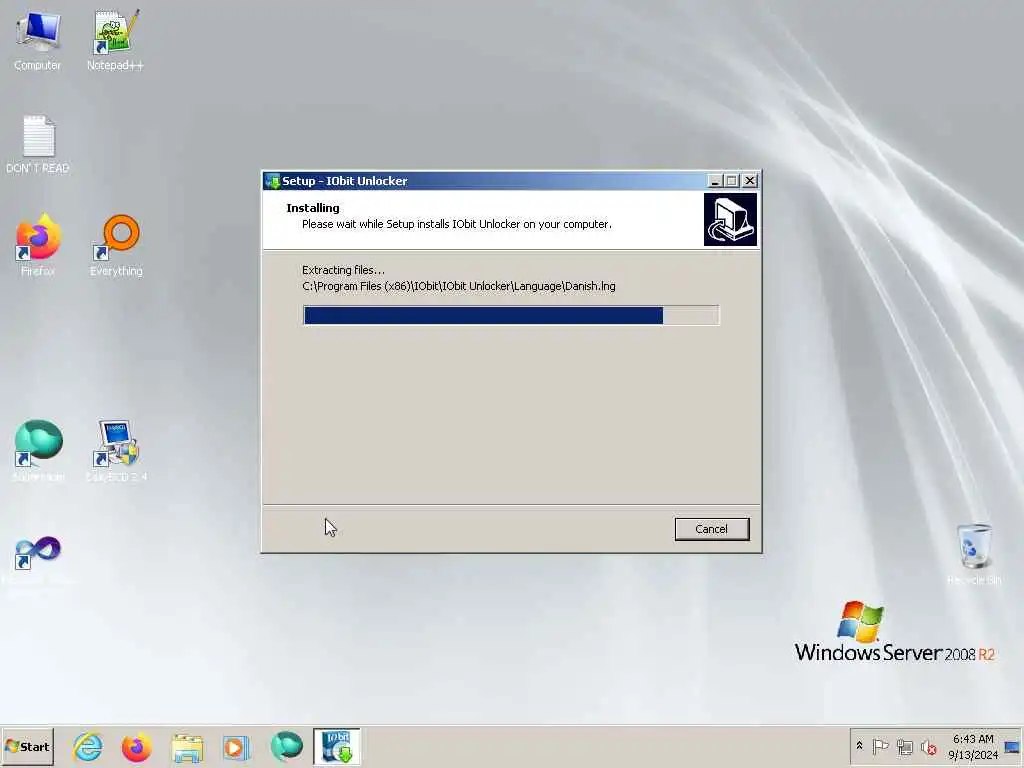This screenshot has height=768, width=1024.
Task: Click the 'Please wait while Setup installs' text
Action: click(456, 224)
